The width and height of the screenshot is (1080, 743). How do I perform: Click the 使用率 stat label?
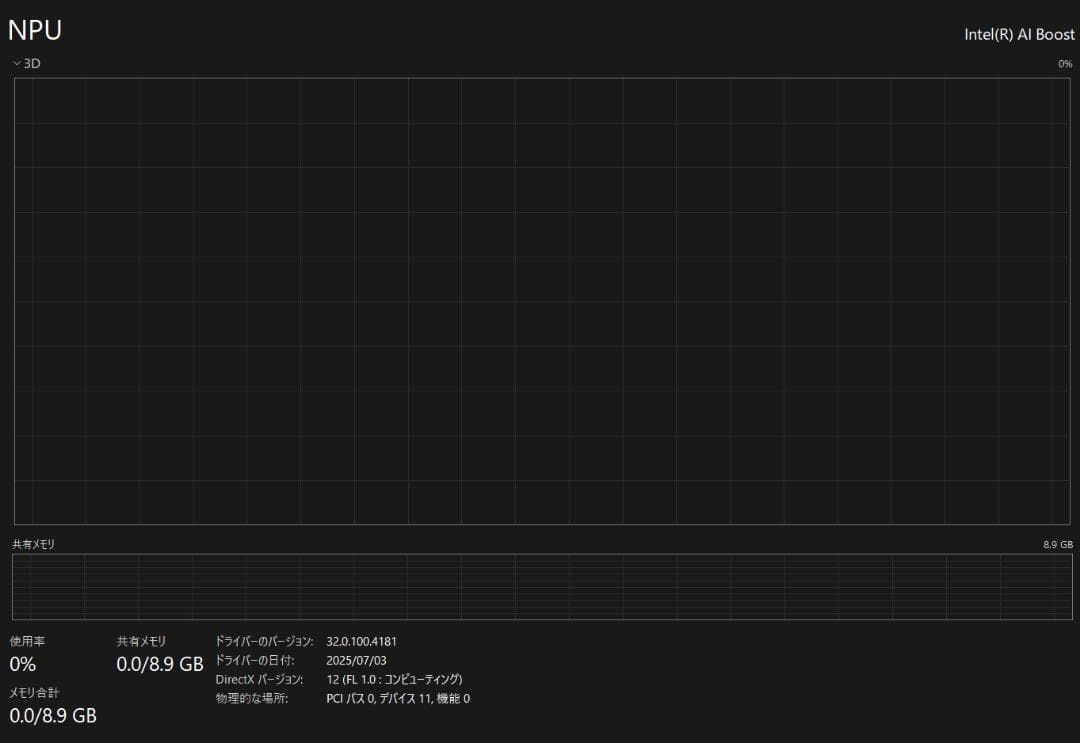(x=27, y=641)
